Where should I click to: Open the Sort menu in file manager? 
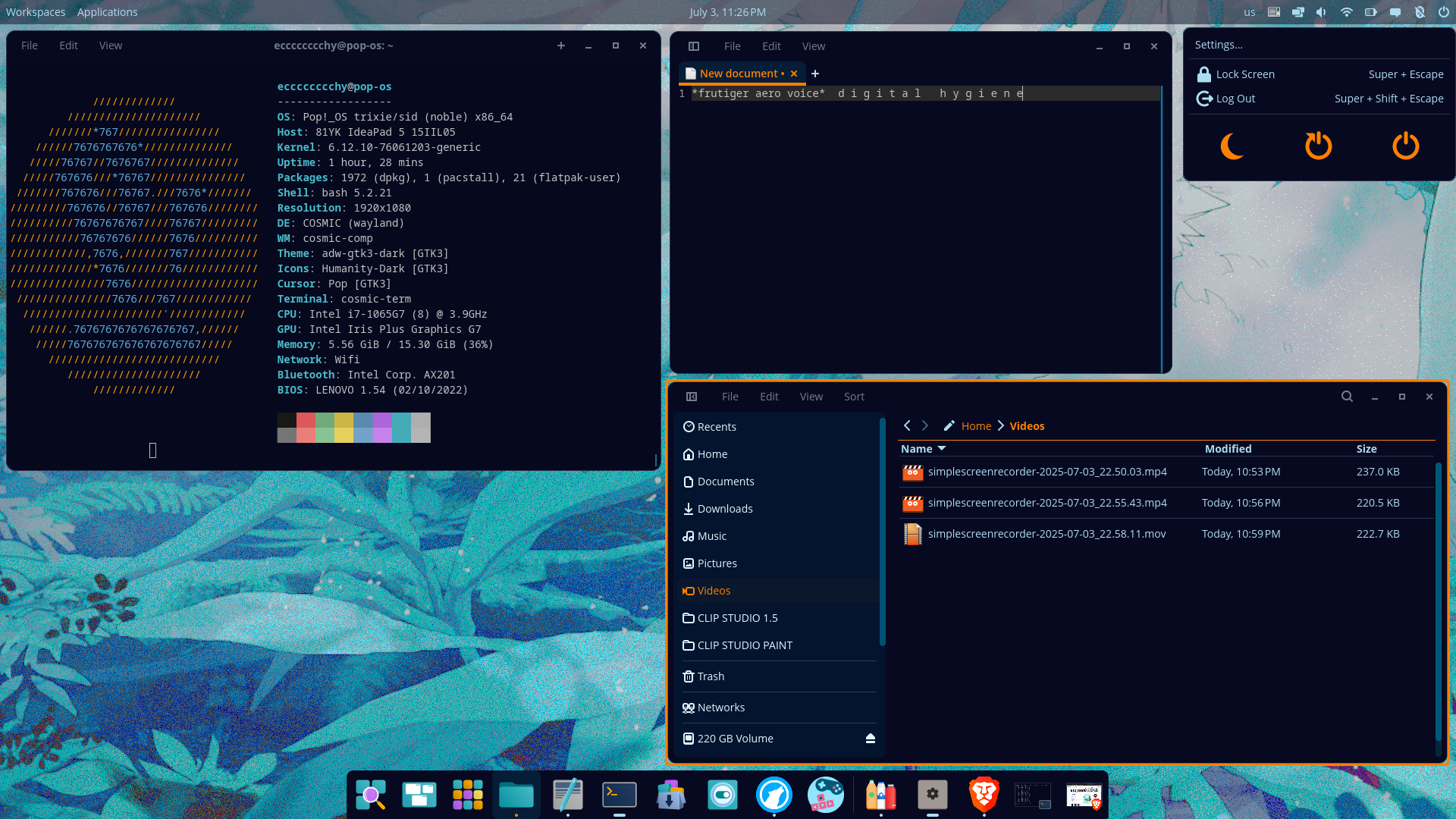point(854,397)
